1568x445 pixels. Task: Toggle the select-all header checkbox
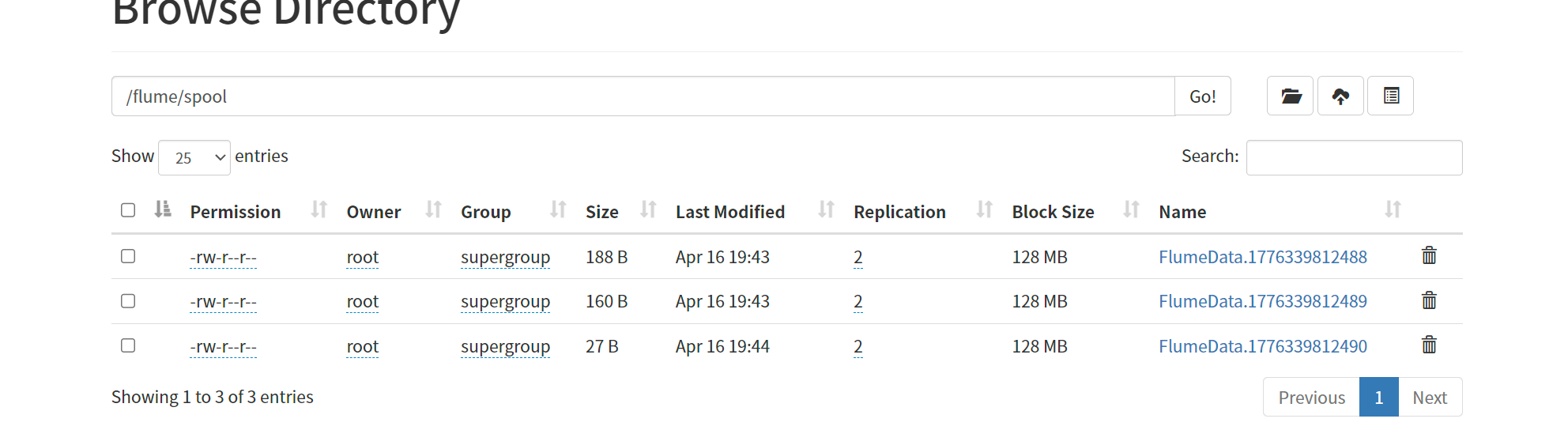128,210
